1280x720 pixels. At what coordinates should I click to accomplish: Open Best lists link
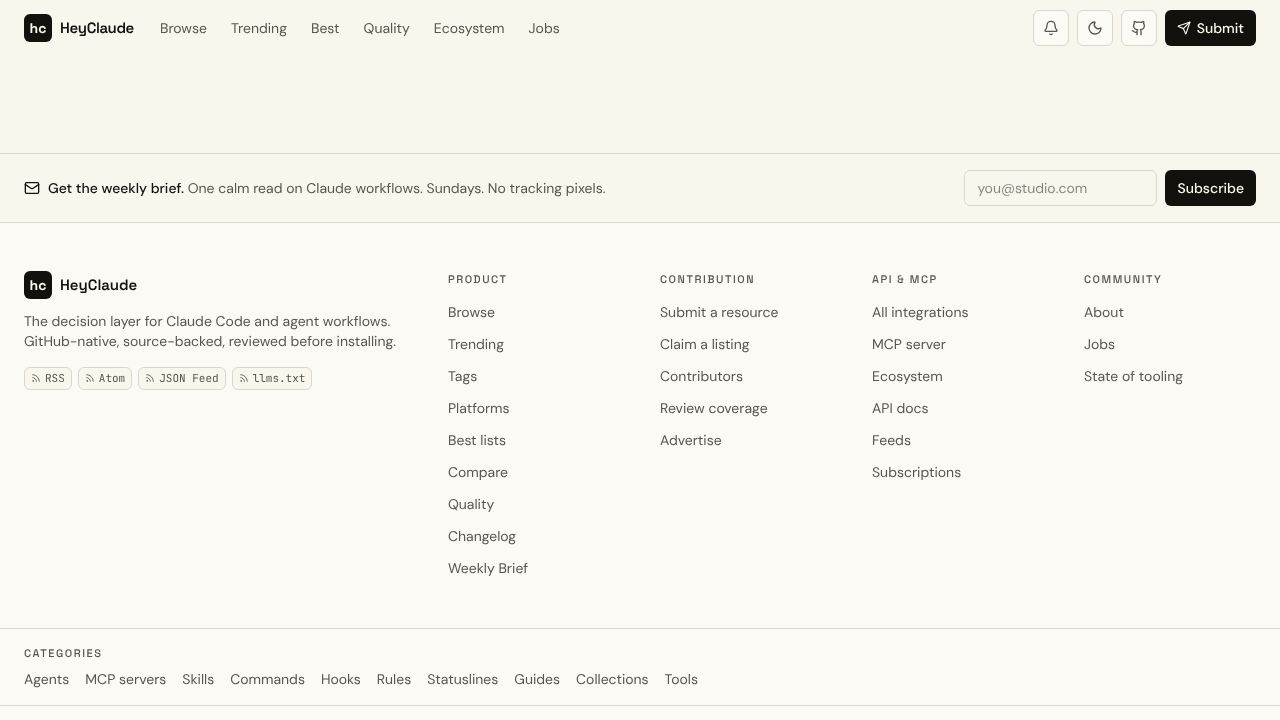click(477, 440)
